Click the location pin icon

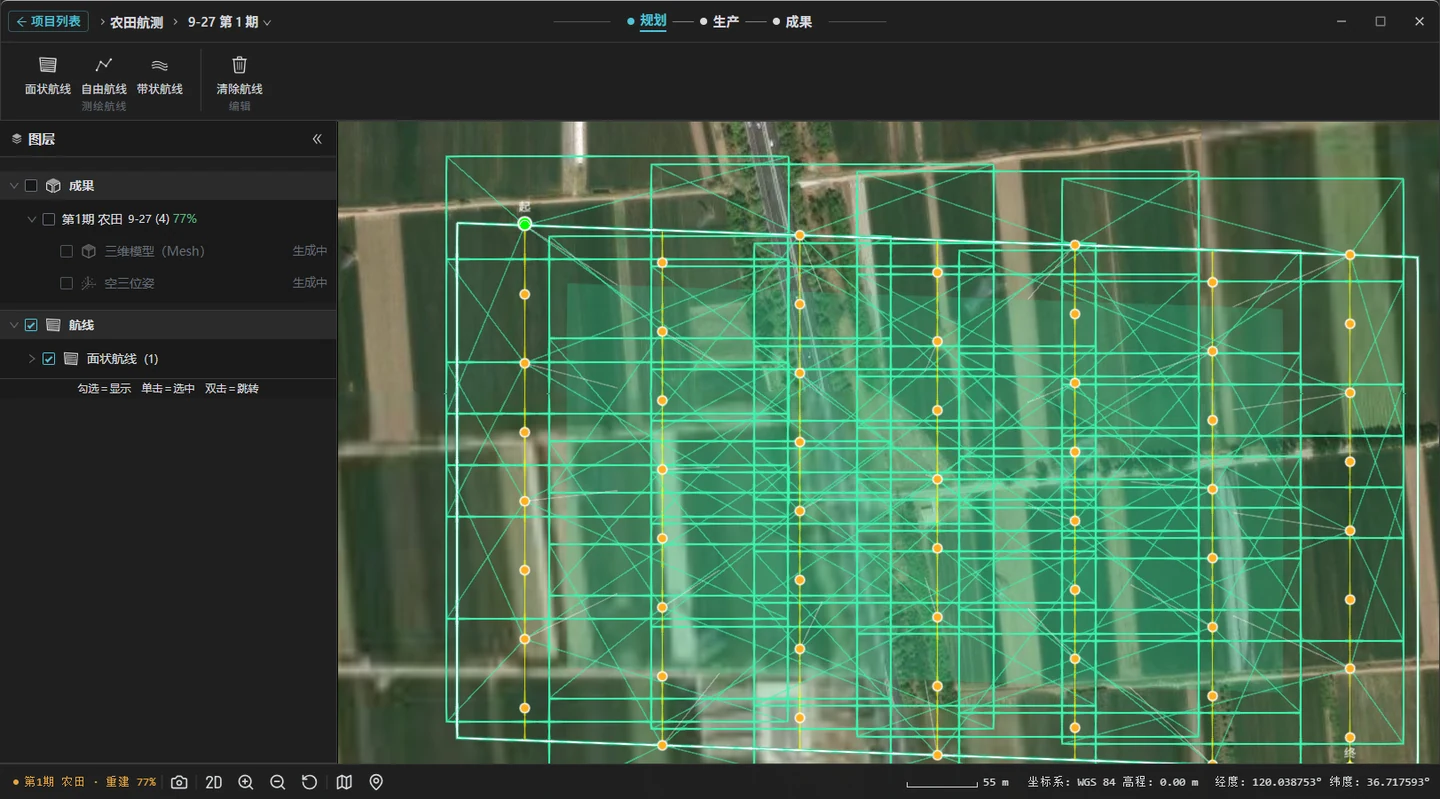pyautogui.click(x=376, y=782)
